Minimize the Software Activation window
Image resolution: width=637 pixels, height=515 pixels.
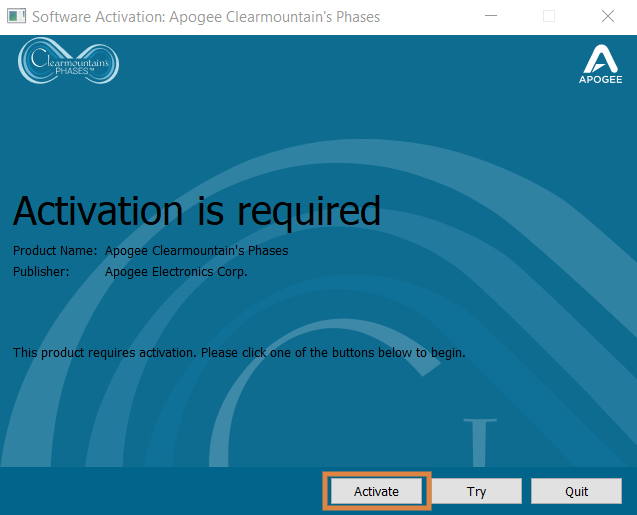(x=491, y=16)
